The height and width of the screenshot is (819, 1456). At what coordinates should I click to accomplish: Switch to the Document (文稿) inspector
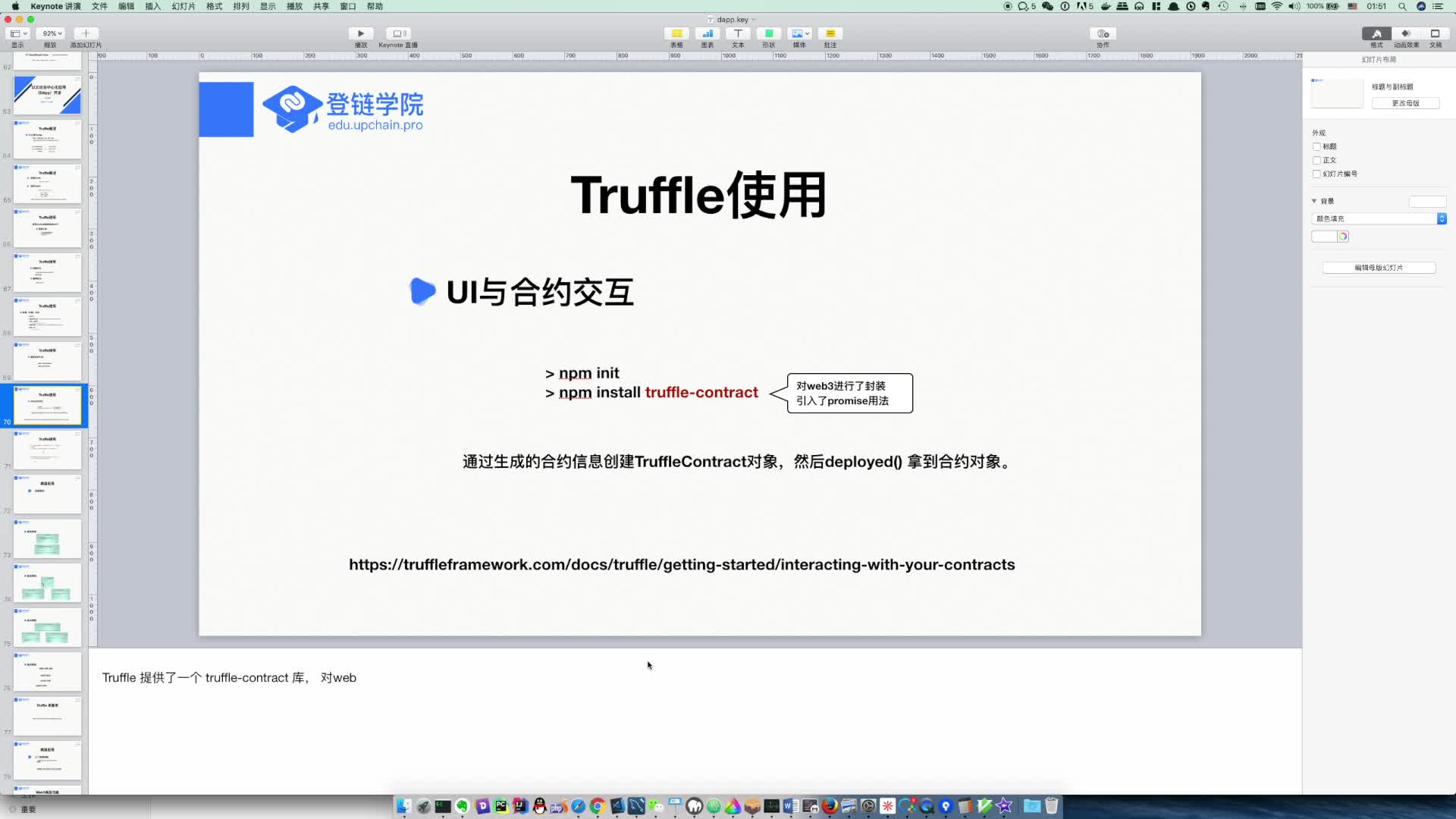[1436, 33]
